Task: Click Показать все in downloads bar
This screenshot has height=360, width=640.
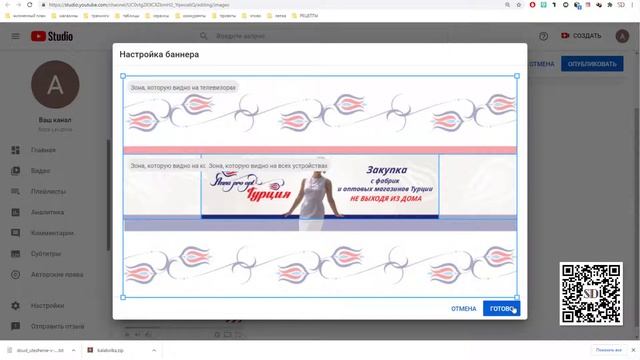Action: point(609,350)
